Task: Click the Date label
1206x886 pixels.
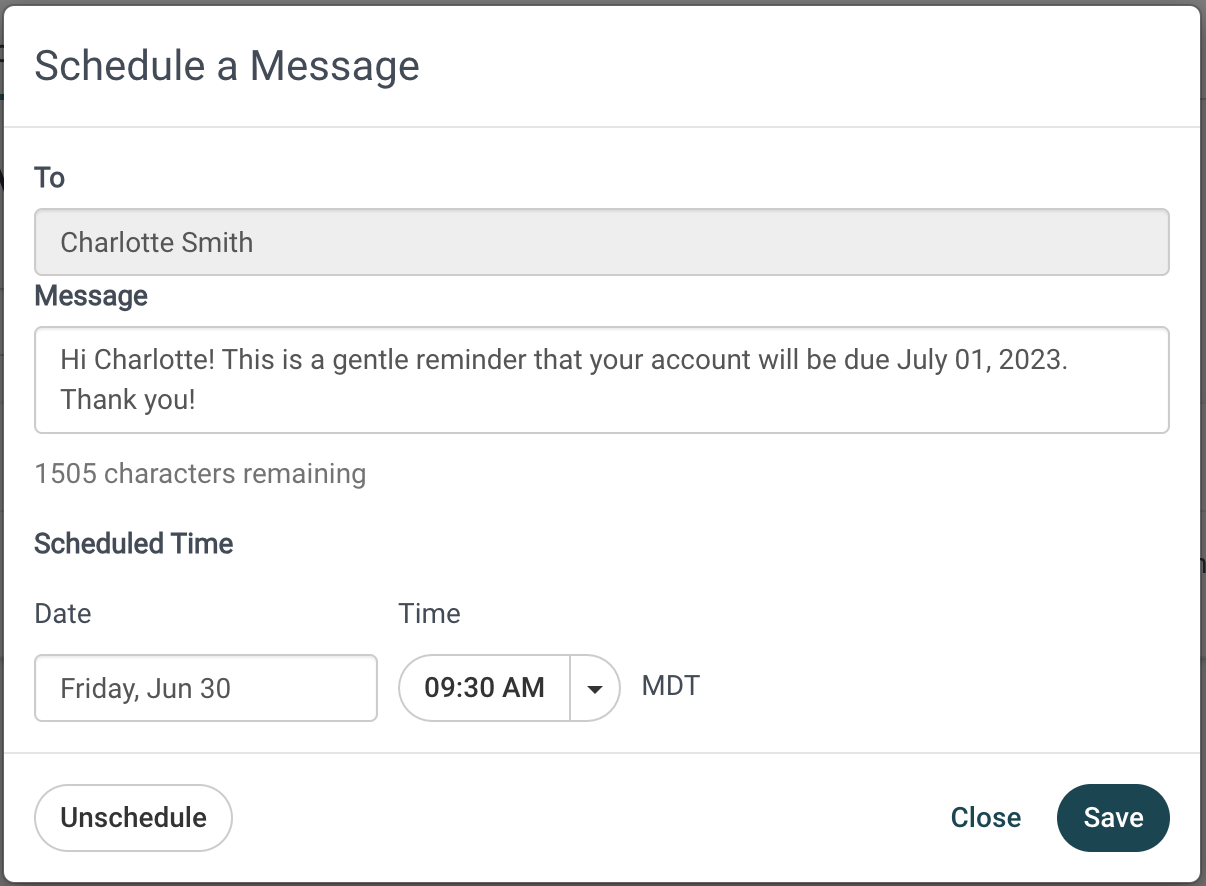Action: (x=63, y=613)
